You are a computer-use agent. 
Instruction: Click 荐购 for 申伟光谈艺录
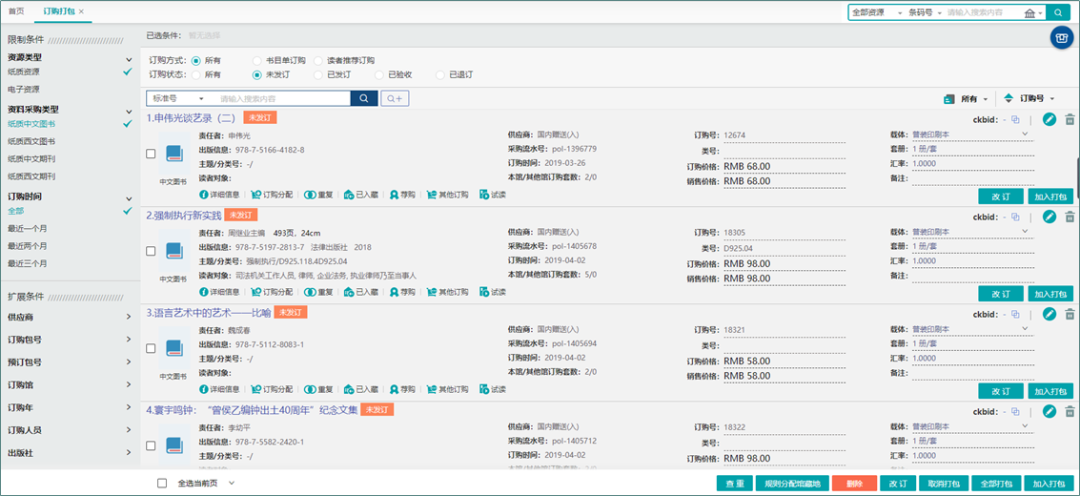point(403,194)
